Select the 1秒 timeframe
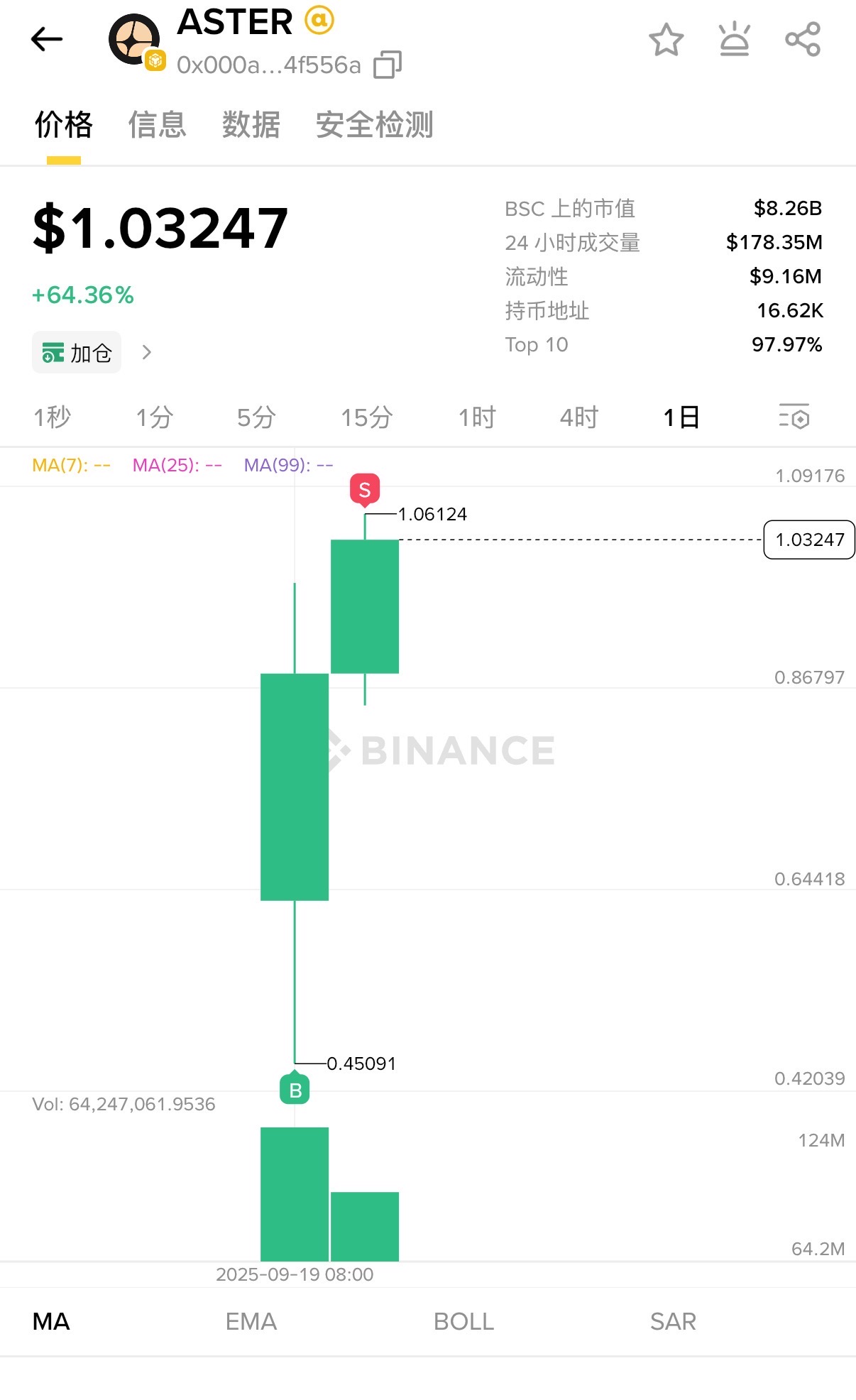This screenshot has width=856, height=1400. coord(52,417)
